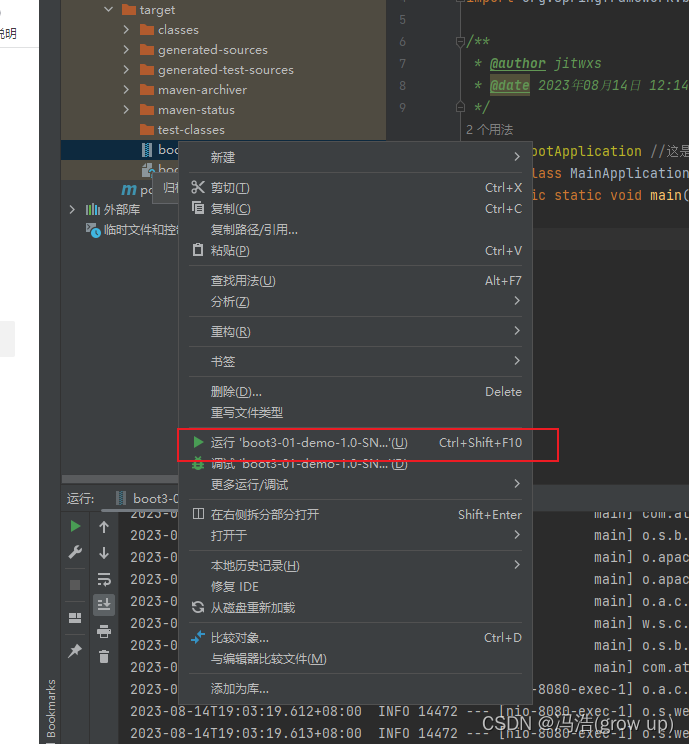Click the '2 个用法' usages hint
689x744 pixels.
pyautogui.click(x=489, y=130)
